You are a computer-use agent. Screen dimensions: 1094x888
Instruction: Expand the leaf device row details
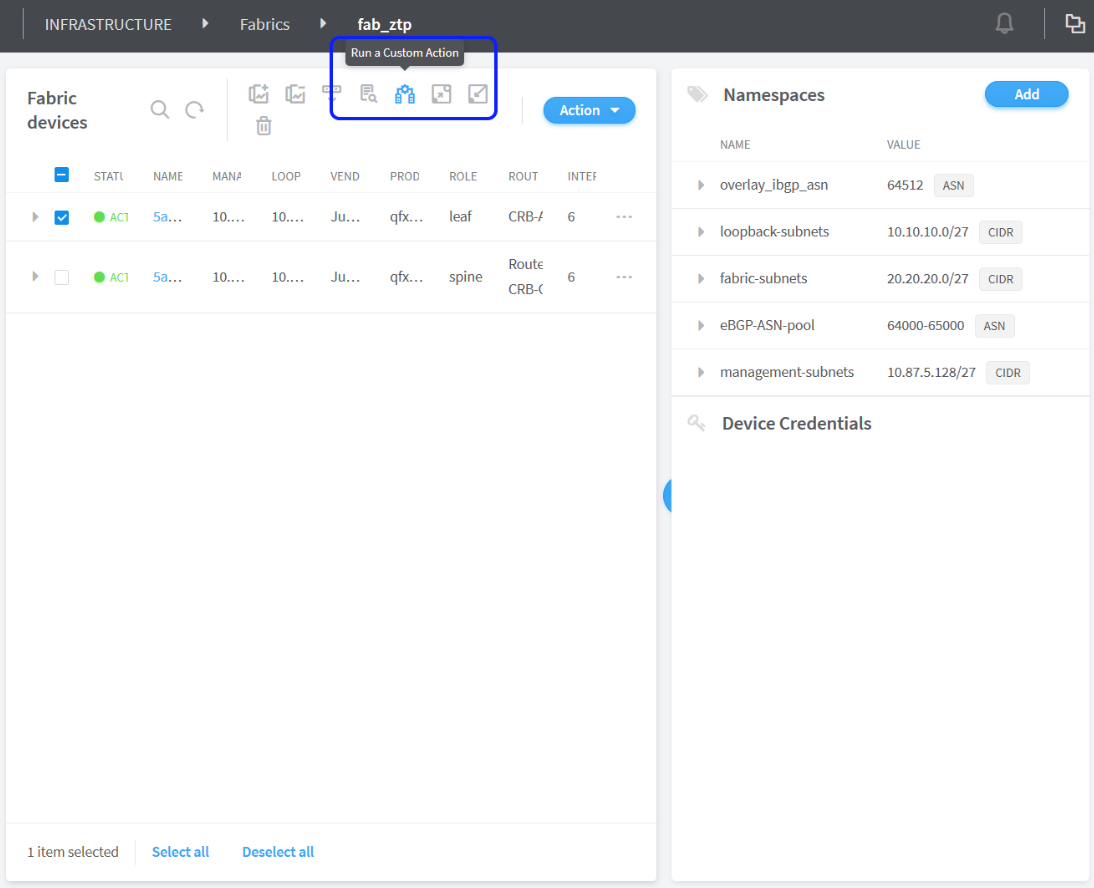tap(36, 217)
